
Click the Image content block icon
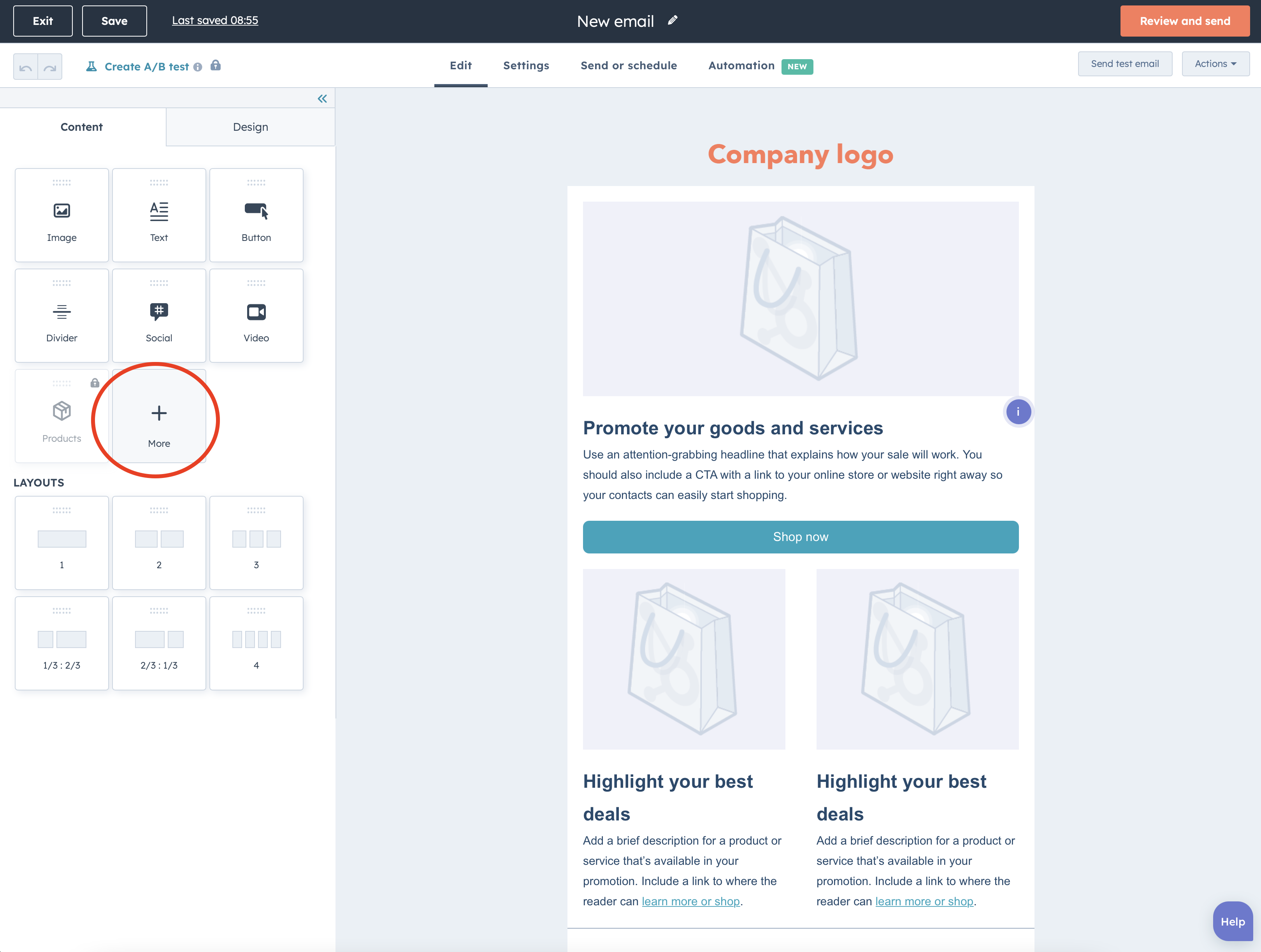[x=61, y=211]
